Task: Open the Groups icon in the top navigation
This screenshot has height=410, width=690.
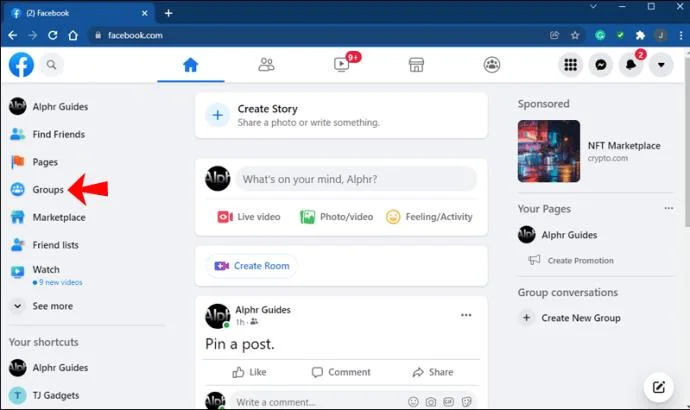Action: 492,65
